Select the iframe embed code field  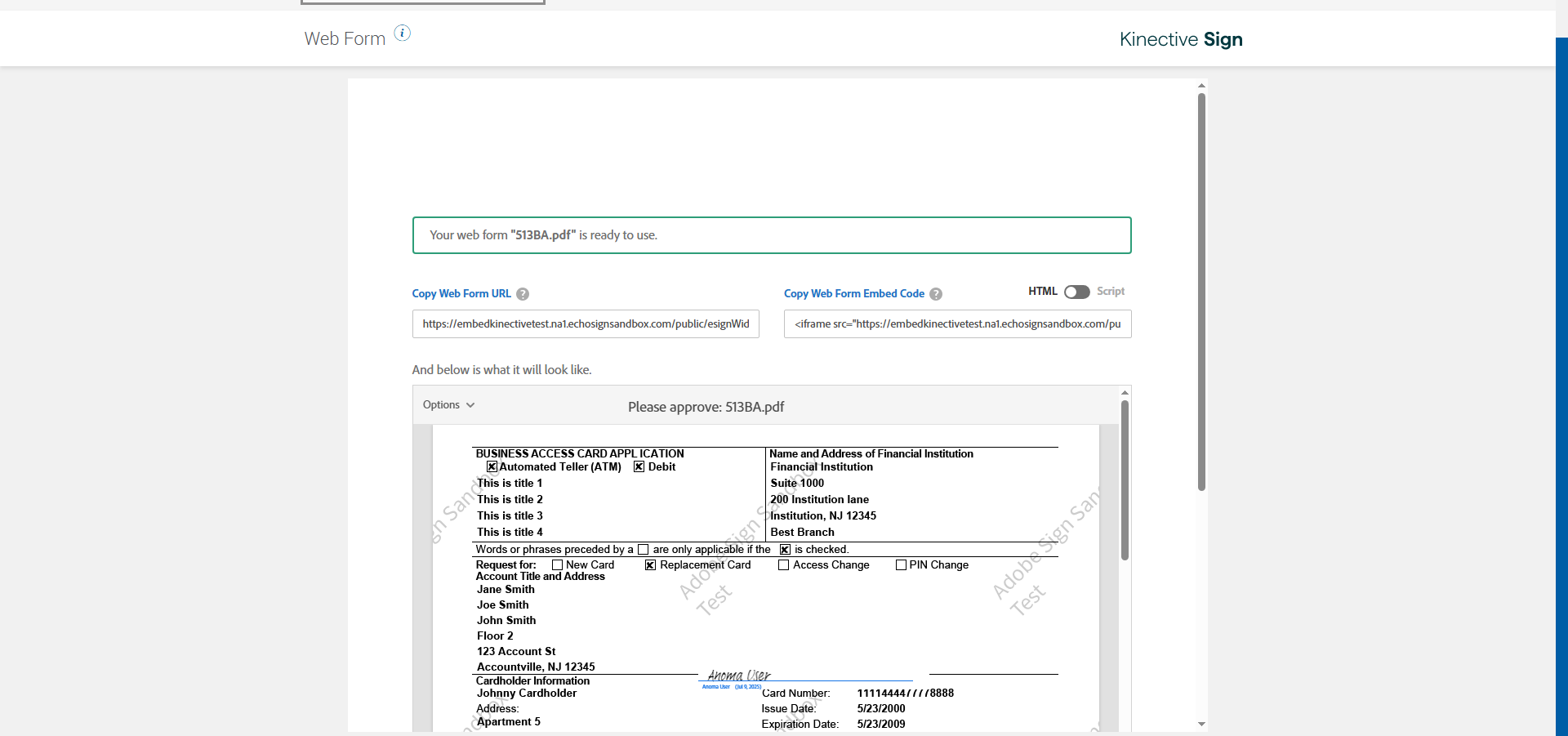tap(957, 324)
